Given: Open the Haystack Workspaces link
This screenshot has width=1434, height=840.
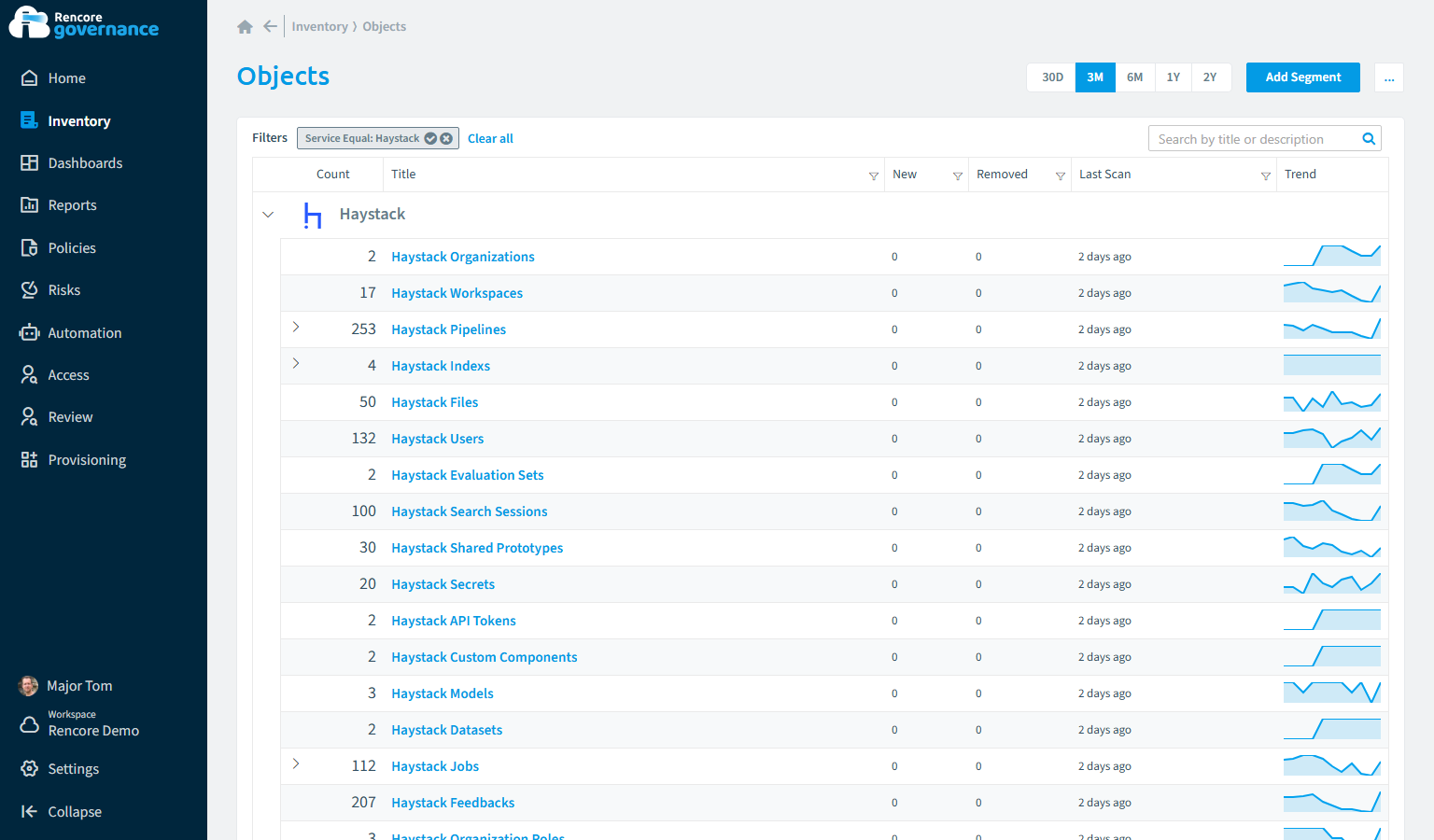Looking at the screenshot, I should pyautogui.click(x=457, y=293).
